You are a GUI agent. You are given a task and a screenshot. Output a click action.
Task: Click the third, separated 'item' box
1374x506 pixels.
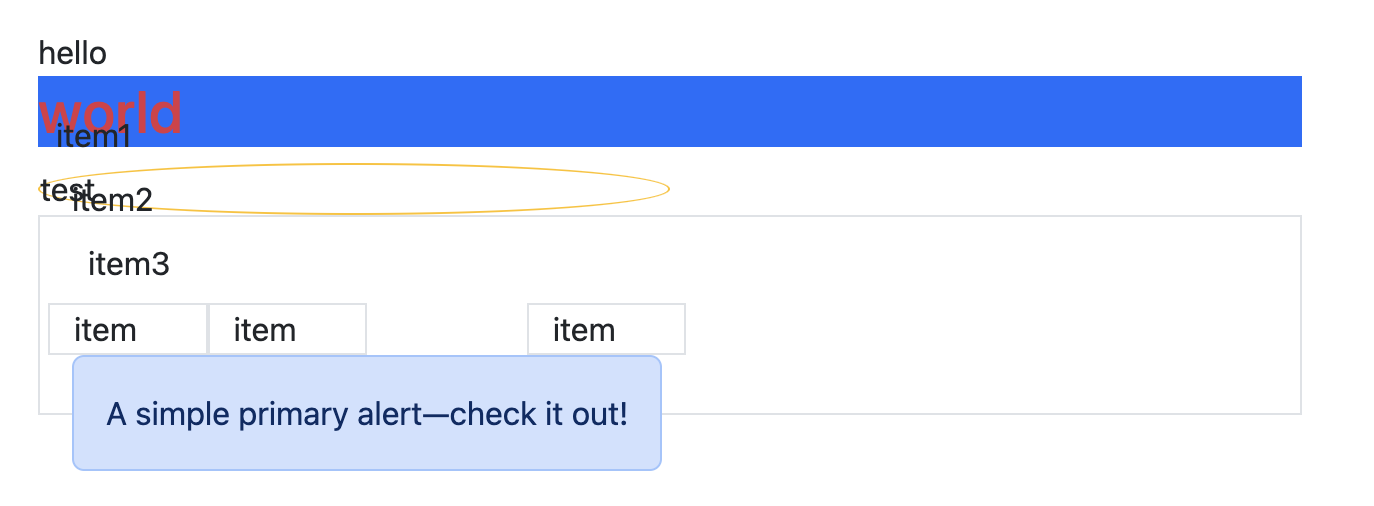606,329
